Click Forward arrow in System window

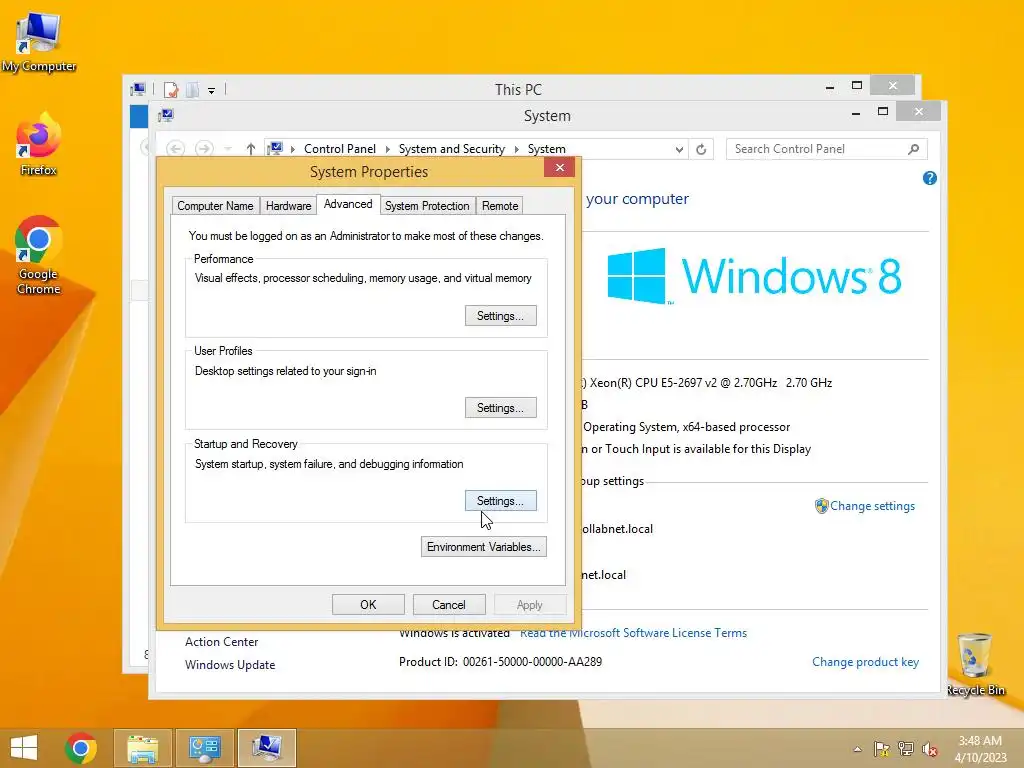[204, 149]
